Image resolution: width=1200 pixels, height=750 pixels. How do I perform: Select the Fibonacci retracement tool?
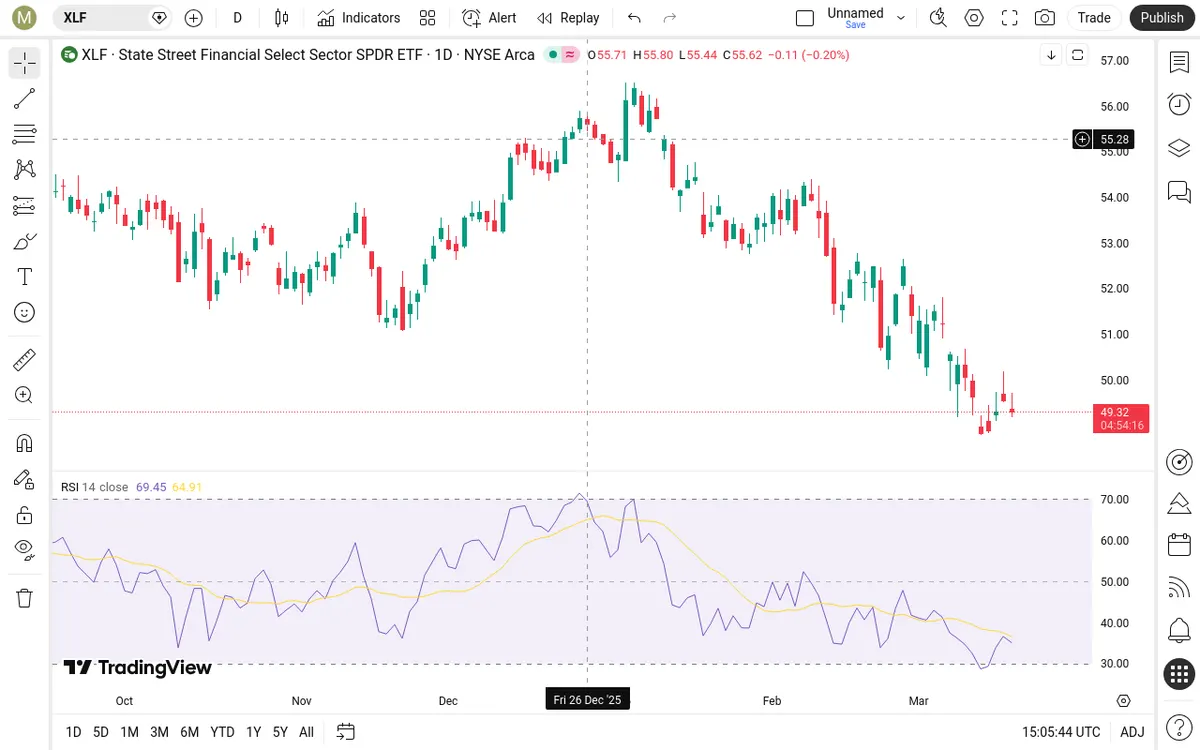coord(25,134)
